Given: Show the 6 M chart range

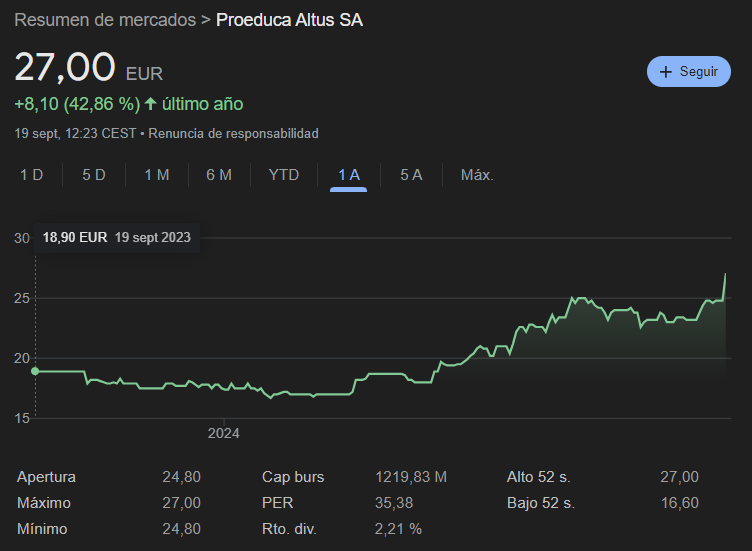Looking at the screenshot, I should pos(219,175).
